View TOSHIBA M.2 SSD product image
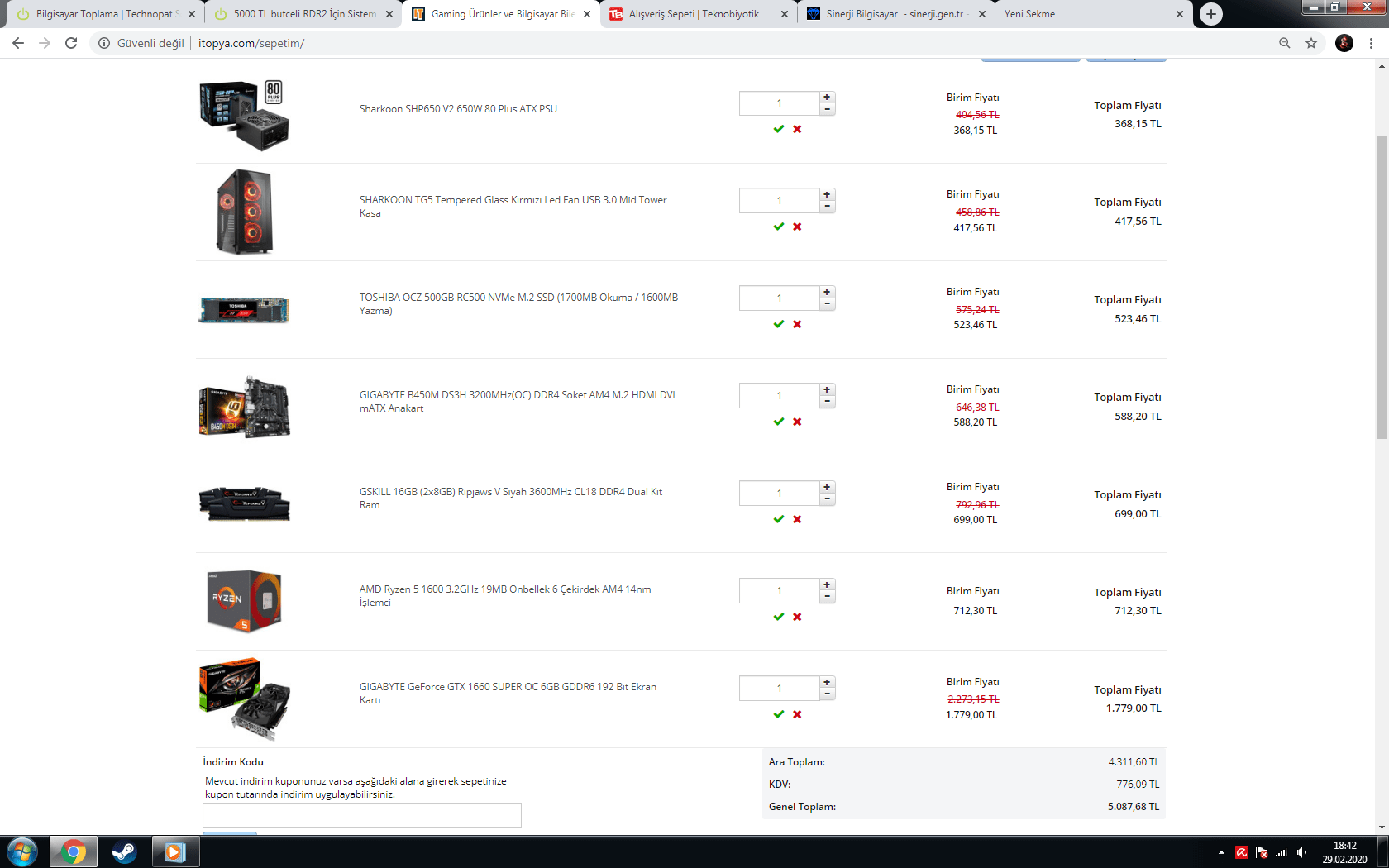 pos(244,310)
